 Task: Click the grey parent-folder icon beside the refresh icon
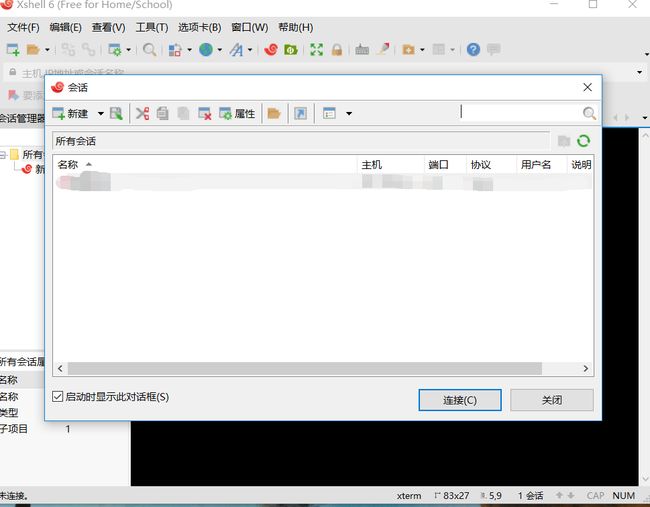(564, 141)
